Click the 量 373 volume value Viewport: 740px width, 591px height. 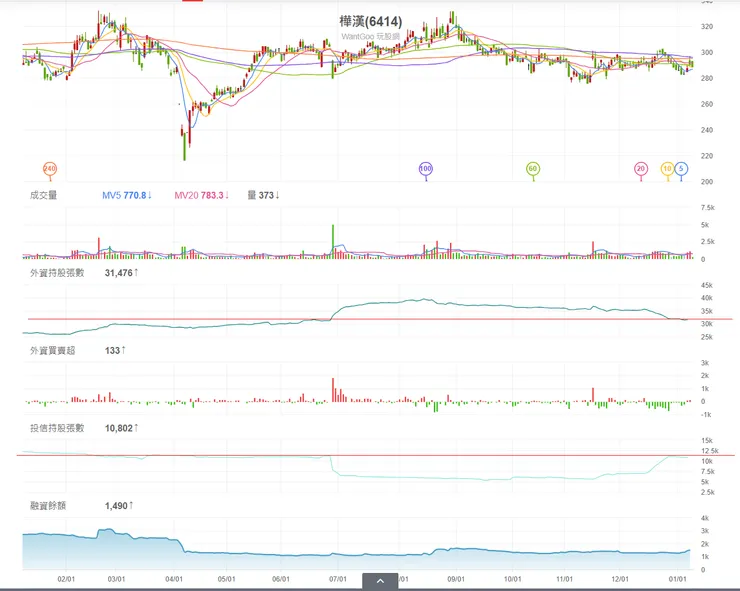pos(263,195)
